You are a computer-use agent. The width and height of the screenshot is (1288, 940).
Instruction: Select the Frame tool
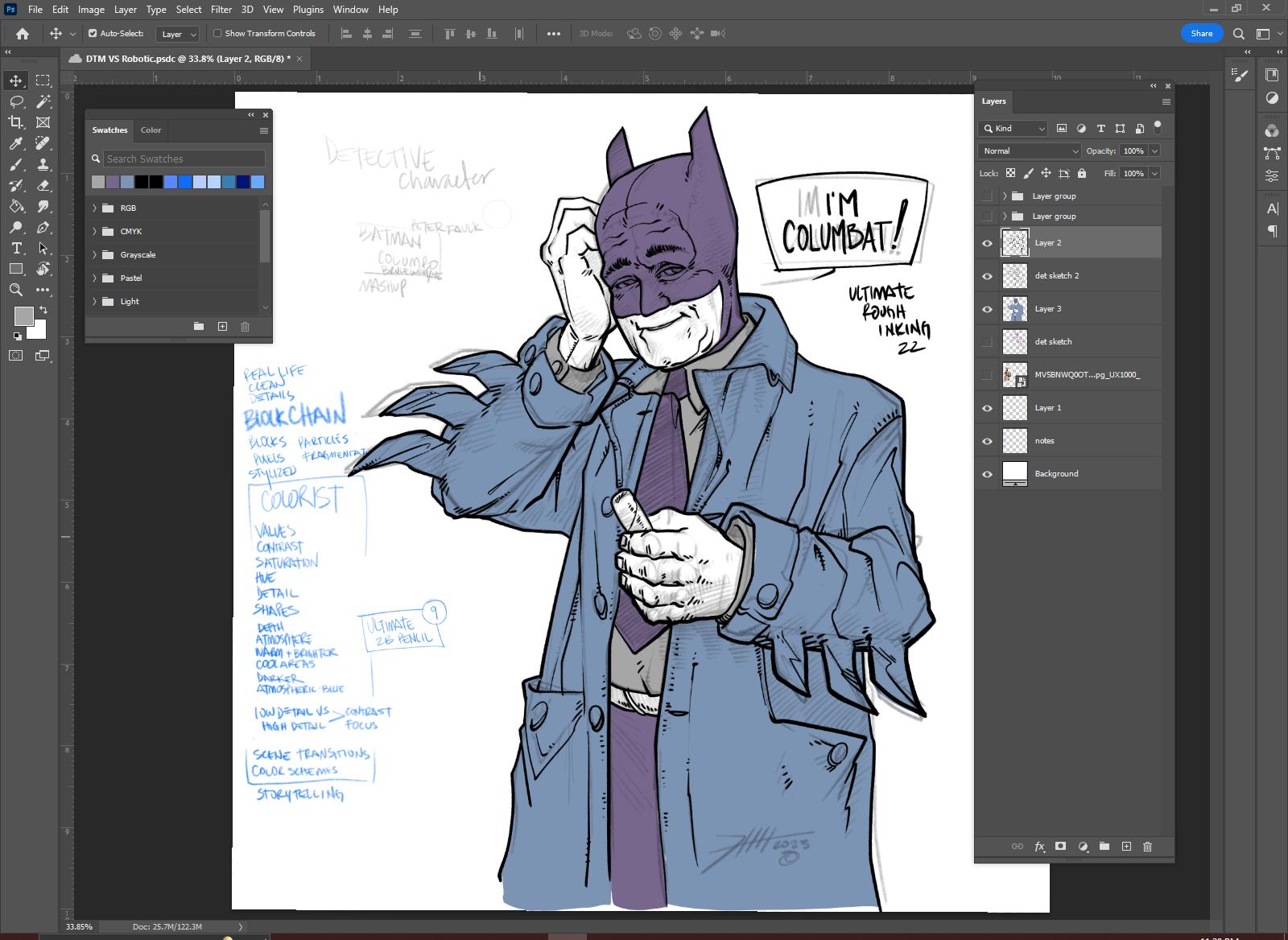[x=43, y=122]
